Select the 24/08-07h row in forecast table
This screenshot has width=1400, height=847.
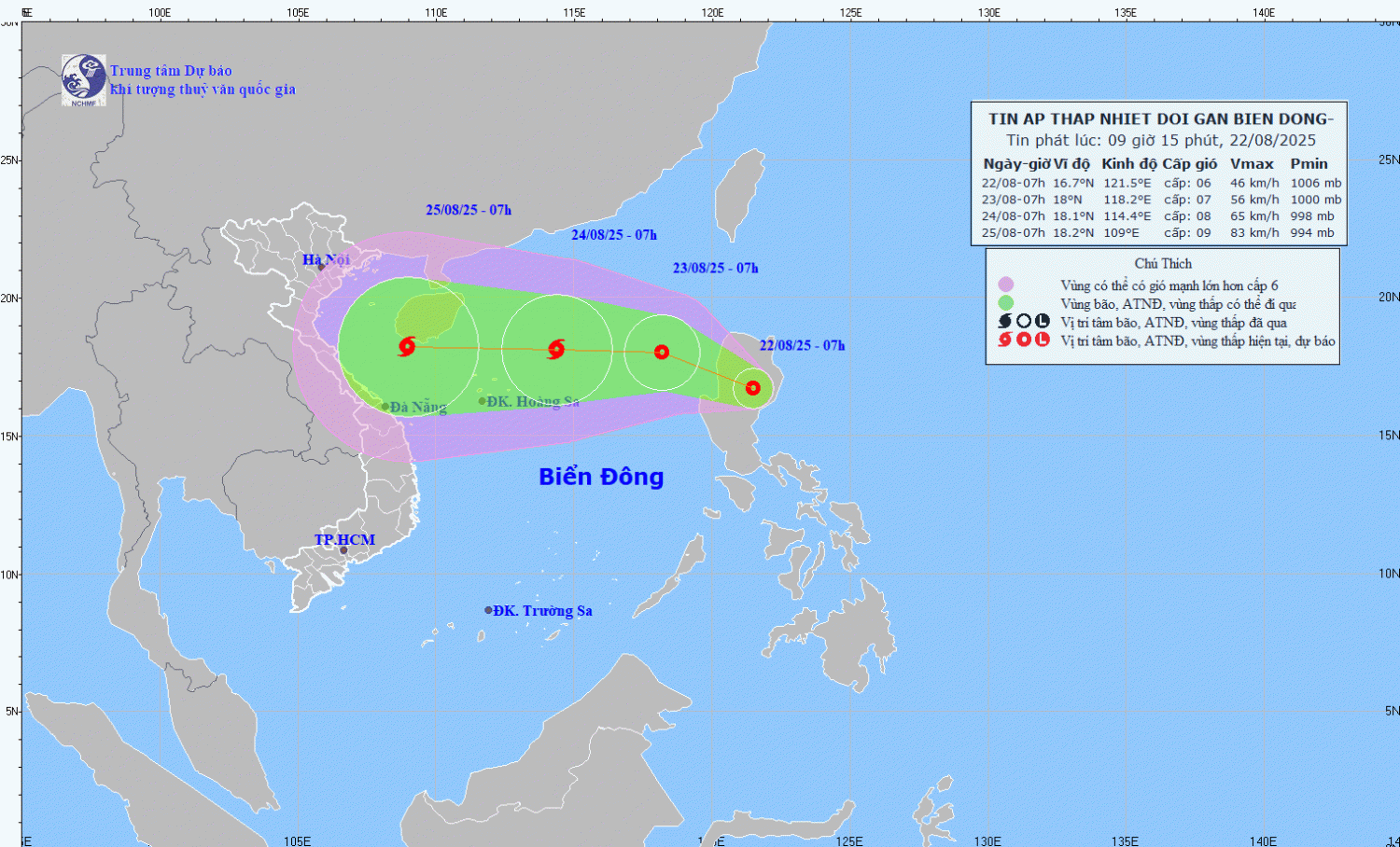tap(1160, 216)
